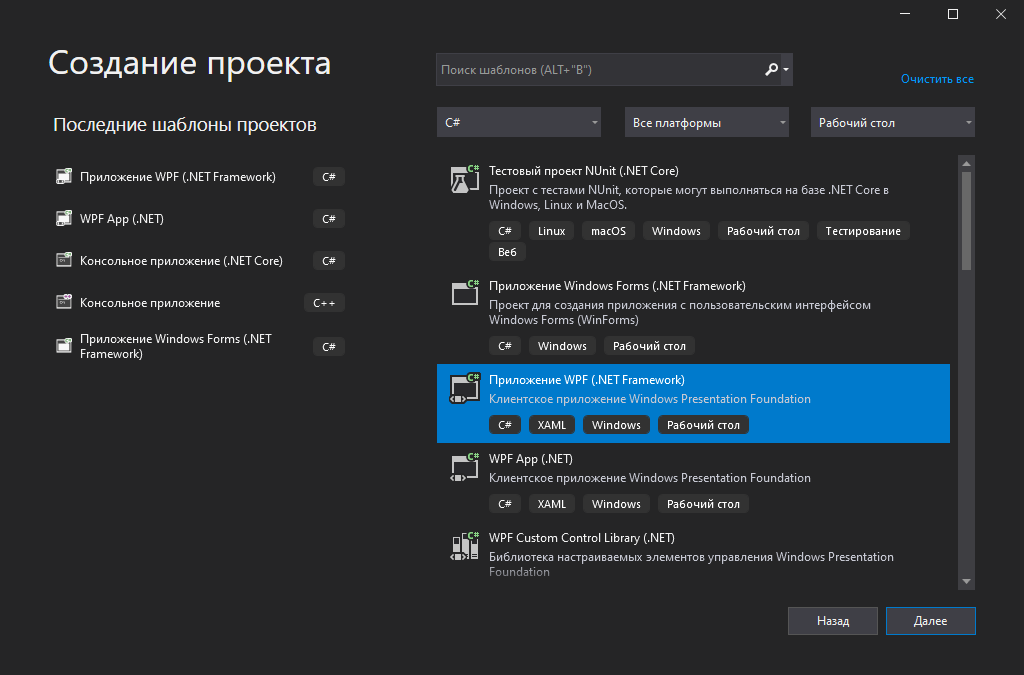The width and height of the screenshot is (1024, 675).
Task: Open the Все платформы platform dropdown
Action: 707,122
